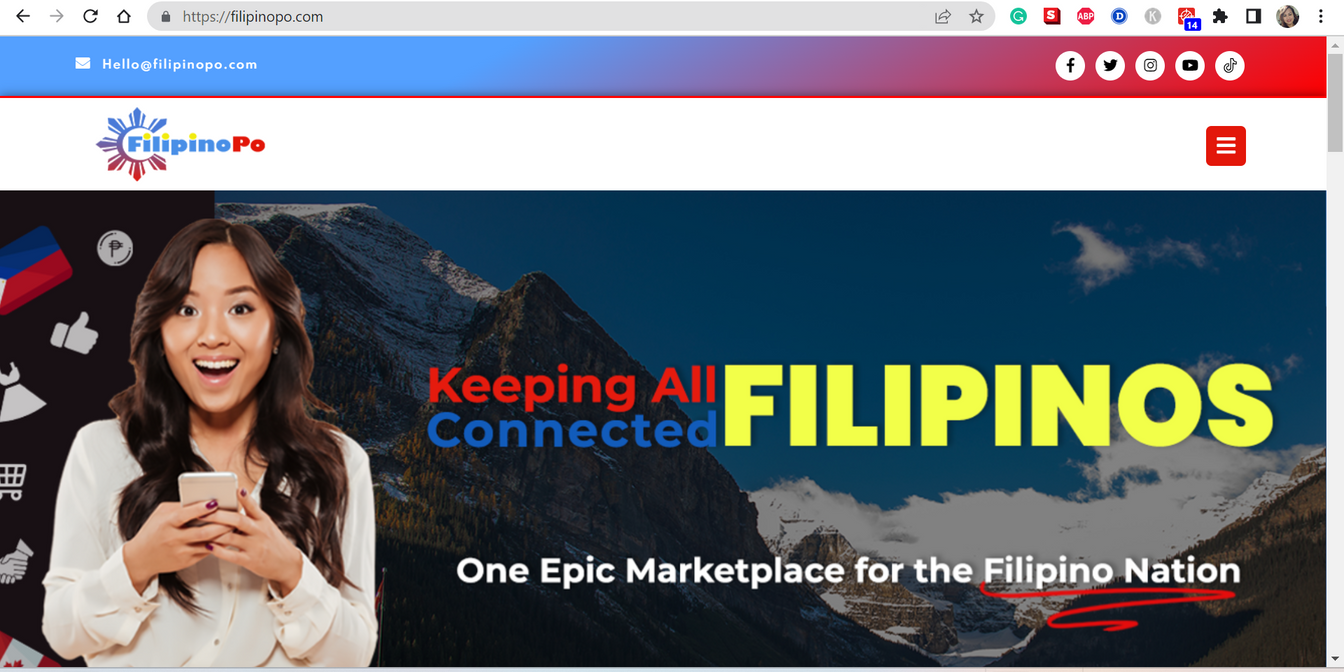1344x672 pixels.
Task: Open the Chrome three-dot menu
Action: click(1321, 16)
